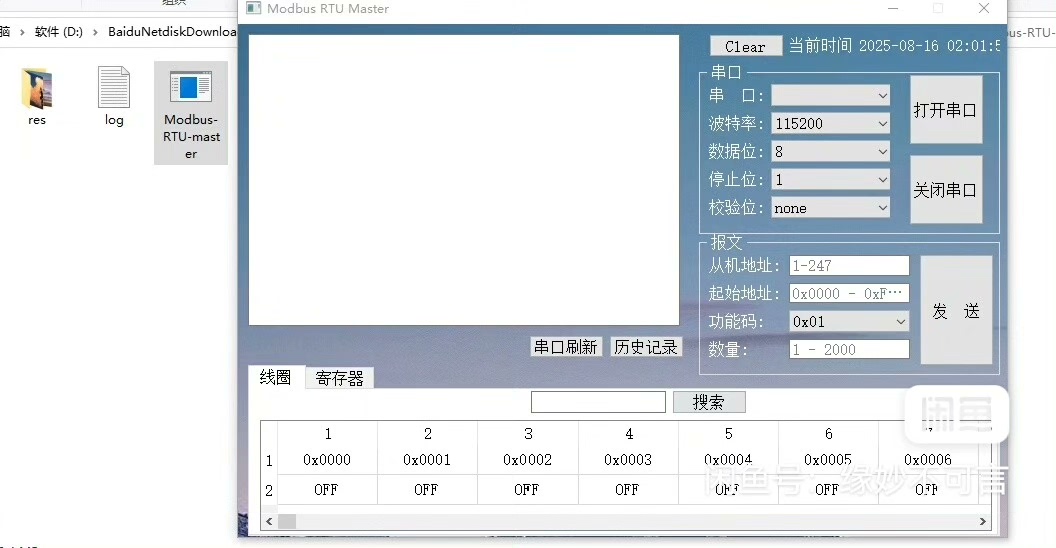Select coil address cell 0x0003
1056x548 pixels.
point(628,460)
